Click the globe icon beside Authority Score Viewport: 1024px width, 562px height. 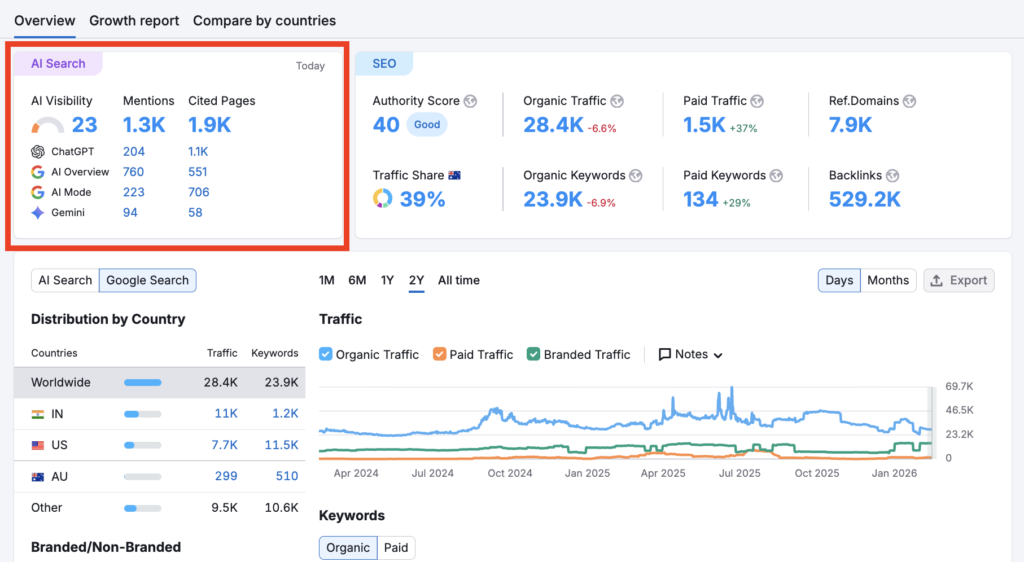point(470,101)
